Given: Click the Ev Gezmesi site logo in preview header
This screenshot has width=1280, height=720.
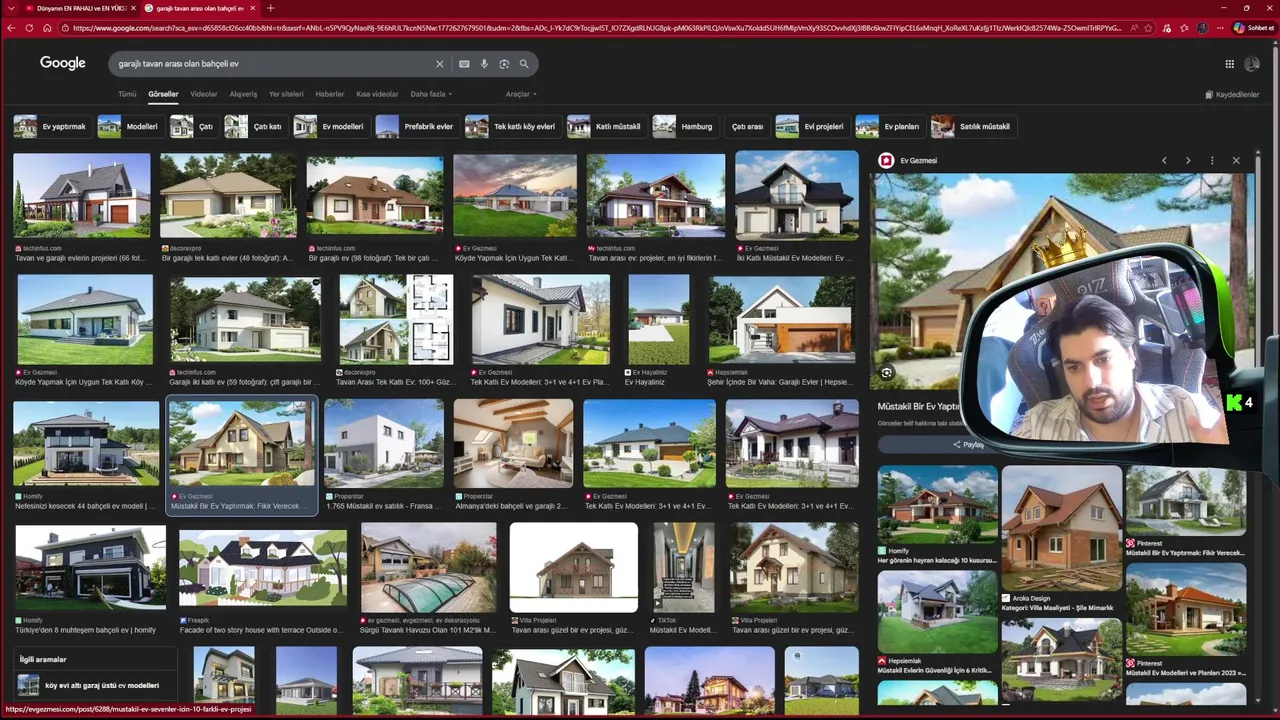Looking at the screenshot, I should 885,160.
